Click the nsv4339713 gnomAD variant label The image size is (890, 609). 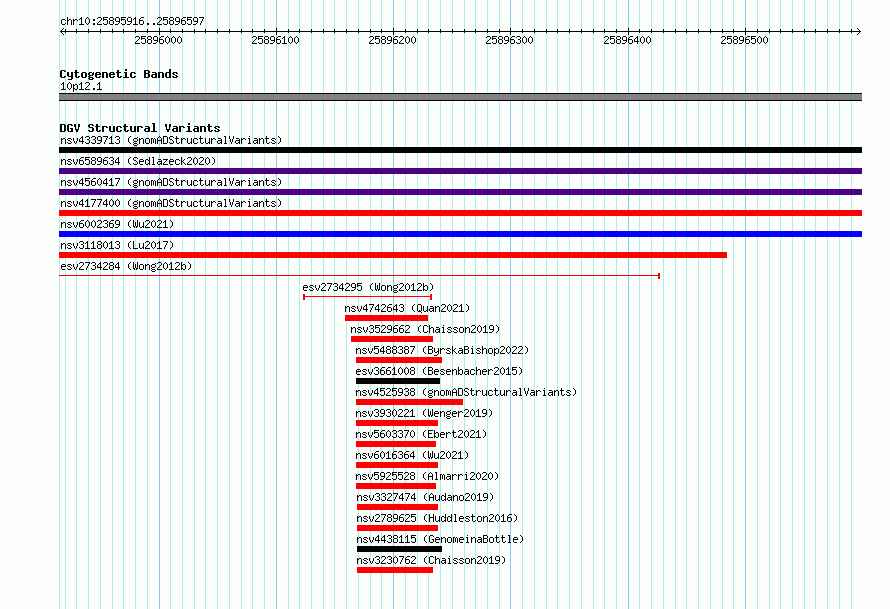click(x=171, y=140)
